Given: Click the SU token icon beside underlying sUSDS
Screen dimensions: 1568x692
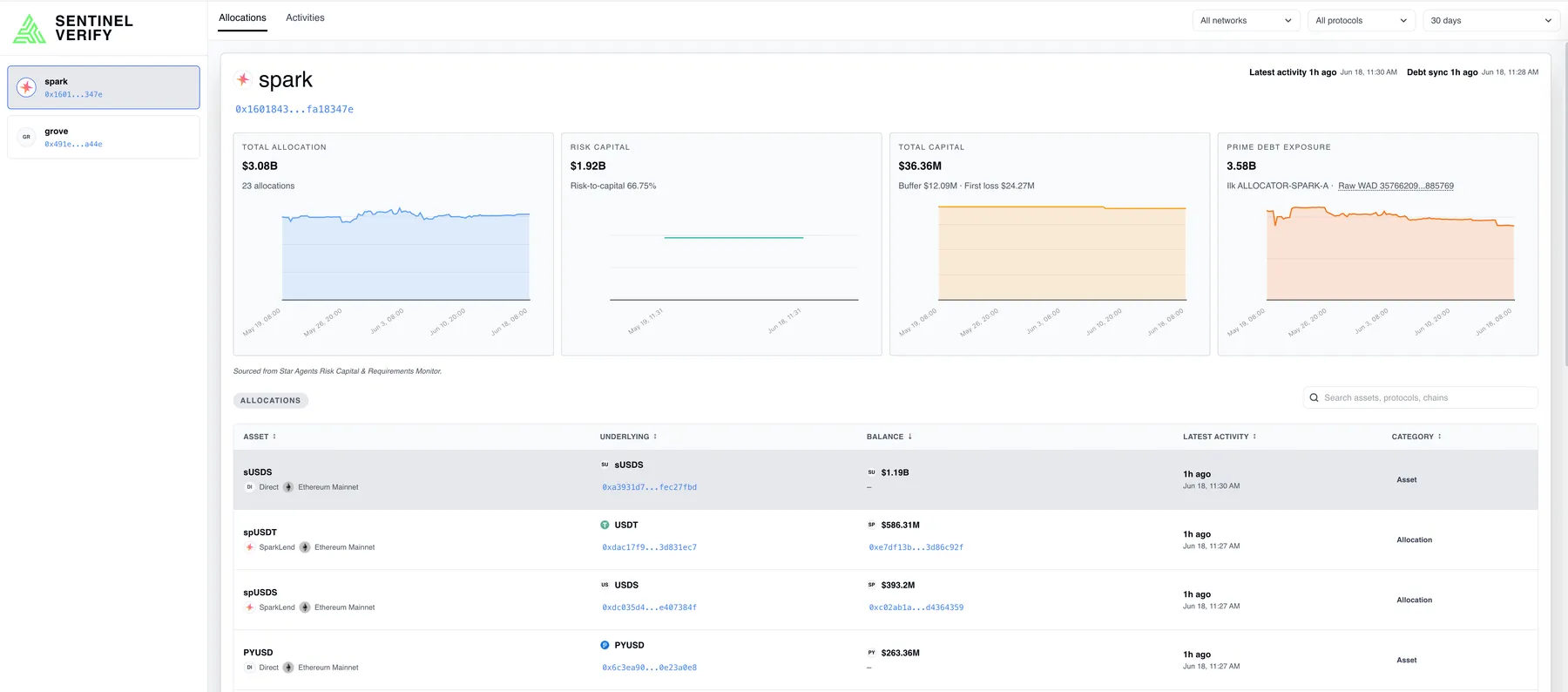Looking at the screenshot, I should [x=605, y=465].
